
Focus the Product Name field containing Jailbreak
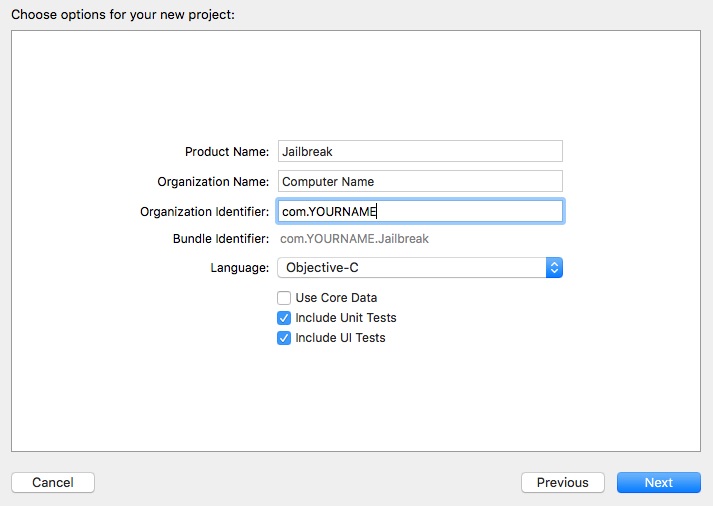point(420,151)
